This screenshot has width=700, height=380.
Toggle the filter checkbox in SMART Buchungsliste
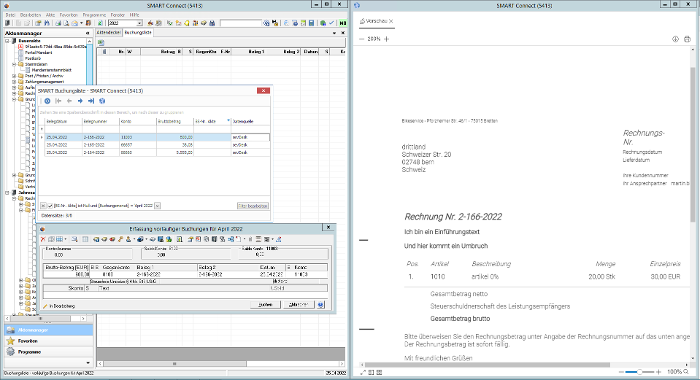point(50,206)
